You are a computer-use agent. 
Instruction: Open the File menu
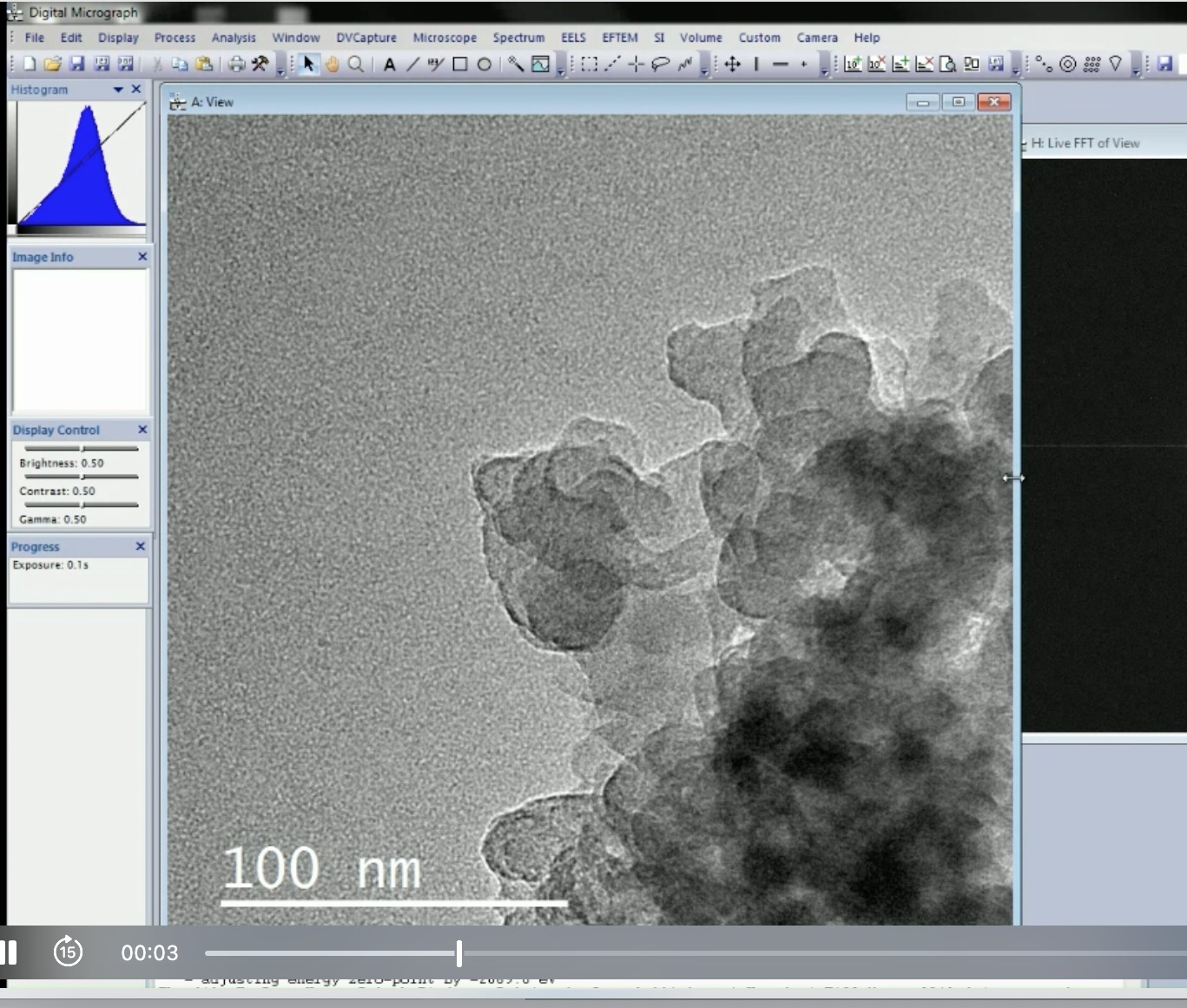pyautogui.click(x=35, y=37)
